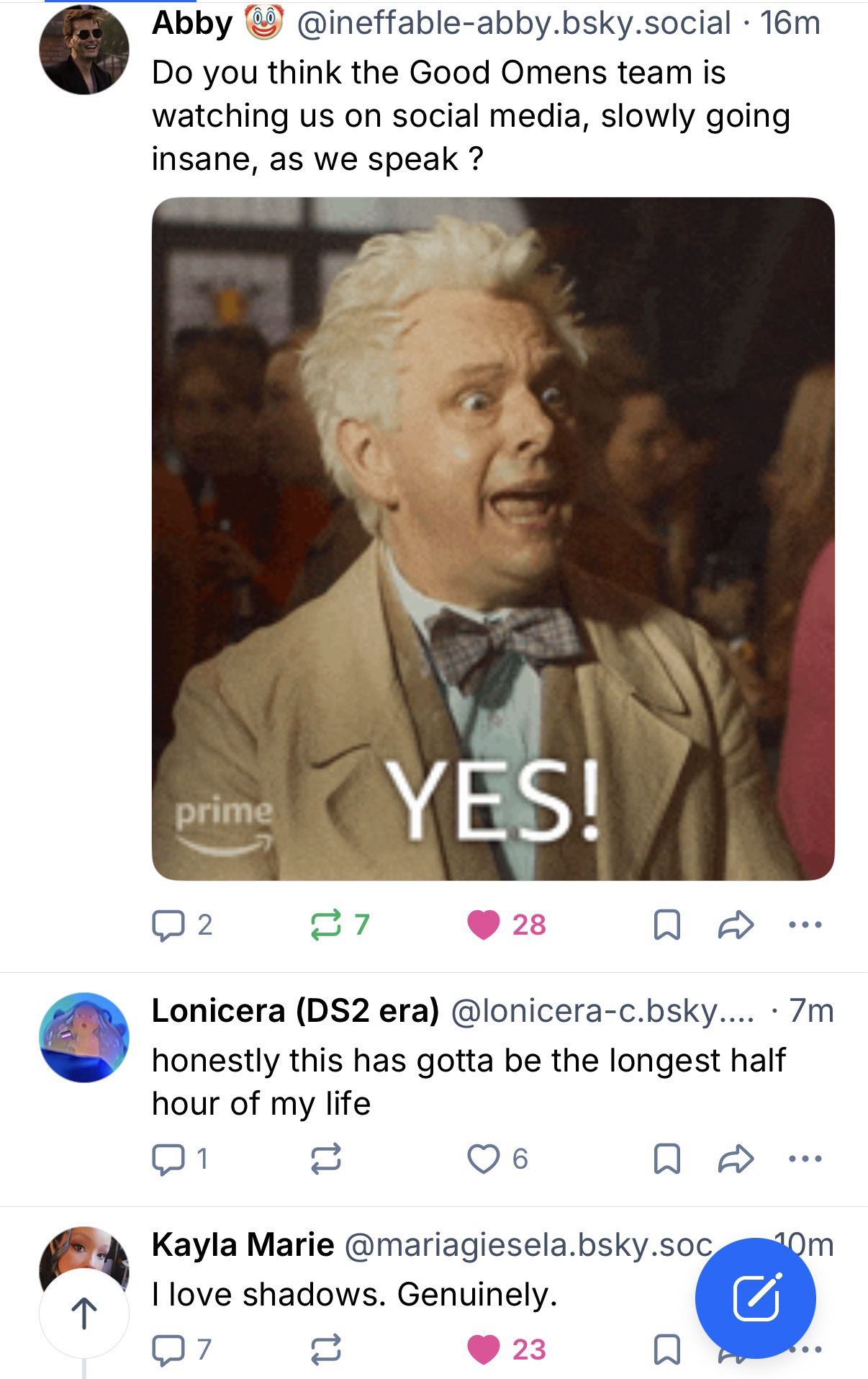The width and height of the screenshot is (868, 1379).
Task: Reply to Kayla Marie's shadows post
Action: click(181, 1349)
